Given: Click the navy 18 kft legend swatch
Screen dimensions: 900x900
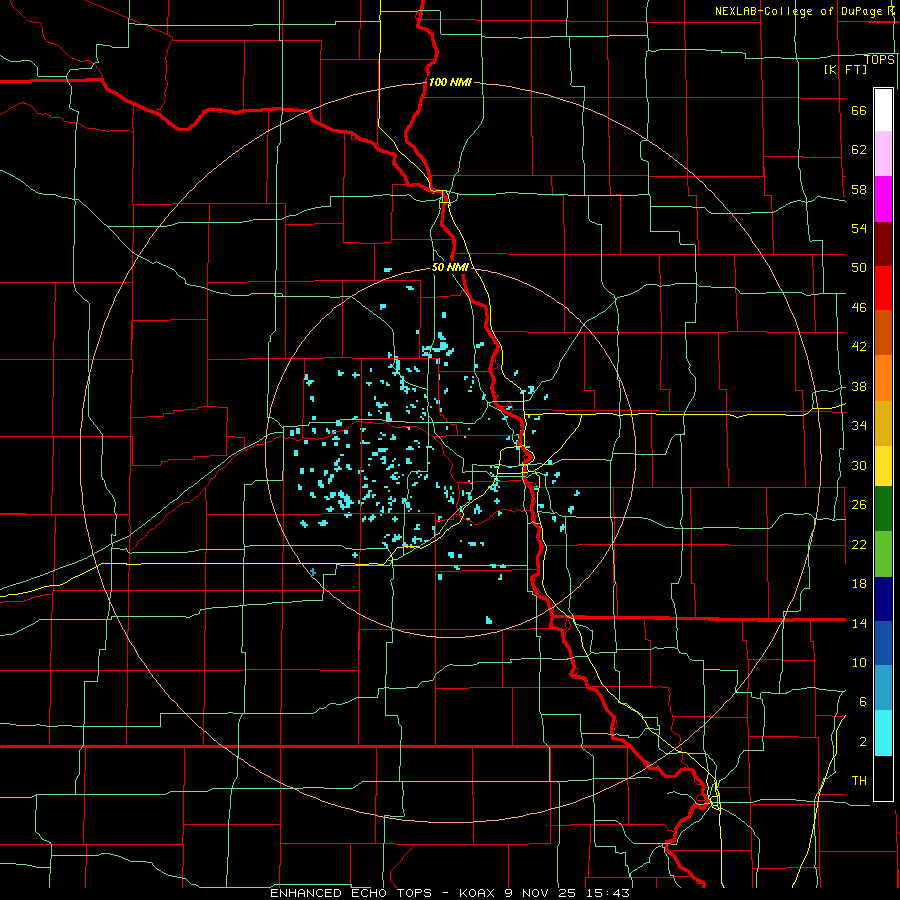Looking at the screenshot, I should (x=883, y=599).
